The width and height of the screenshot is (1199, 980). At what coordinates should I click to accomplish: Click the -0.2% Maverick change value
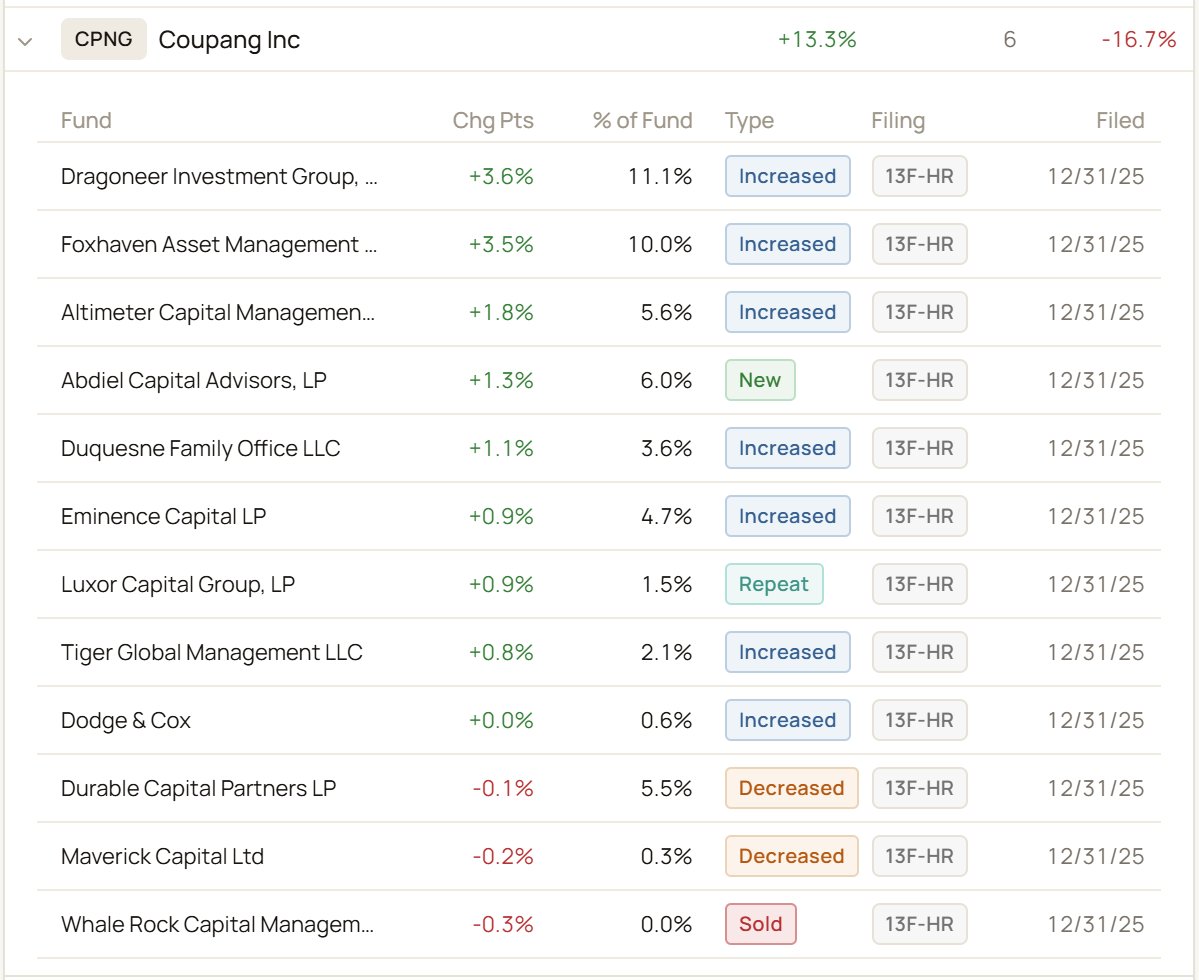(x=502, y=856)
